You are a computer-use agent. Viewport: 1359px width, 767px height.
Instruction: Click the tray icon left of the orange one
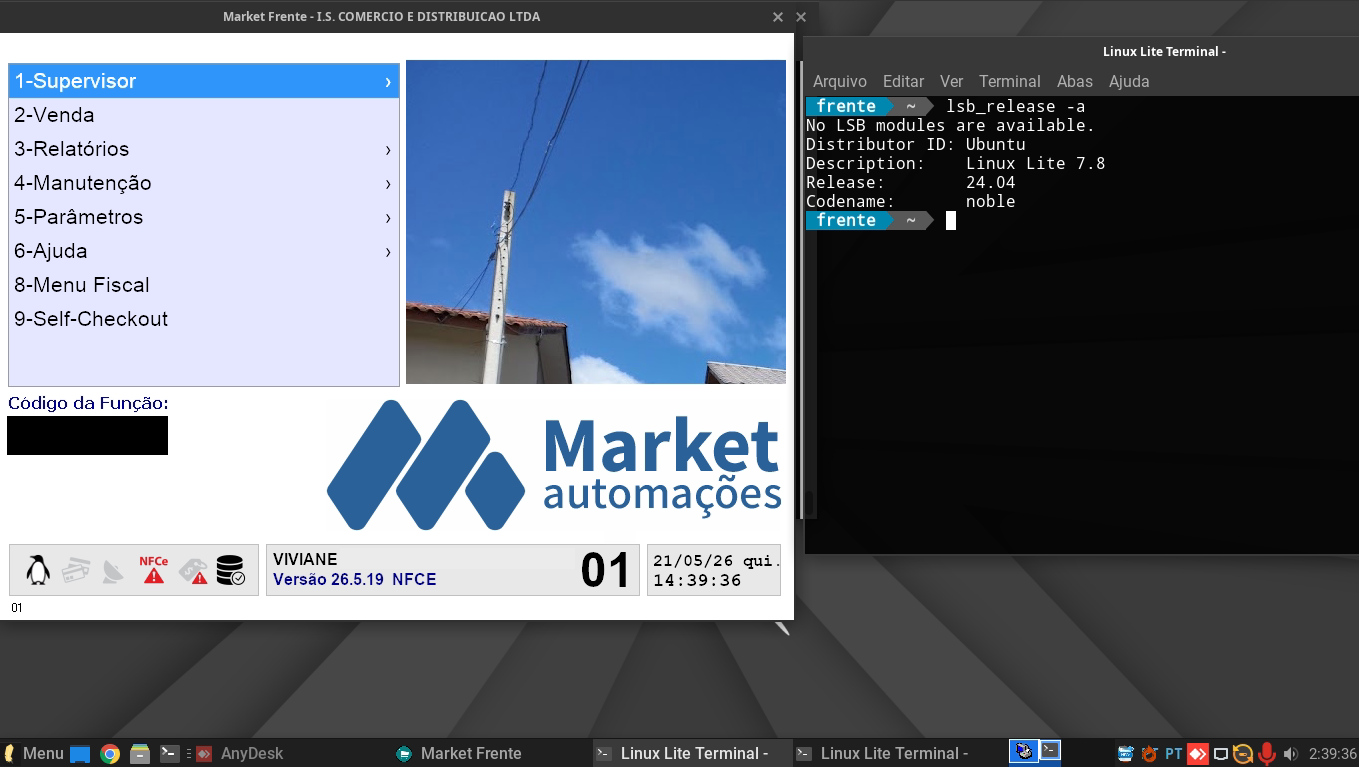[x=1126, y=754]
